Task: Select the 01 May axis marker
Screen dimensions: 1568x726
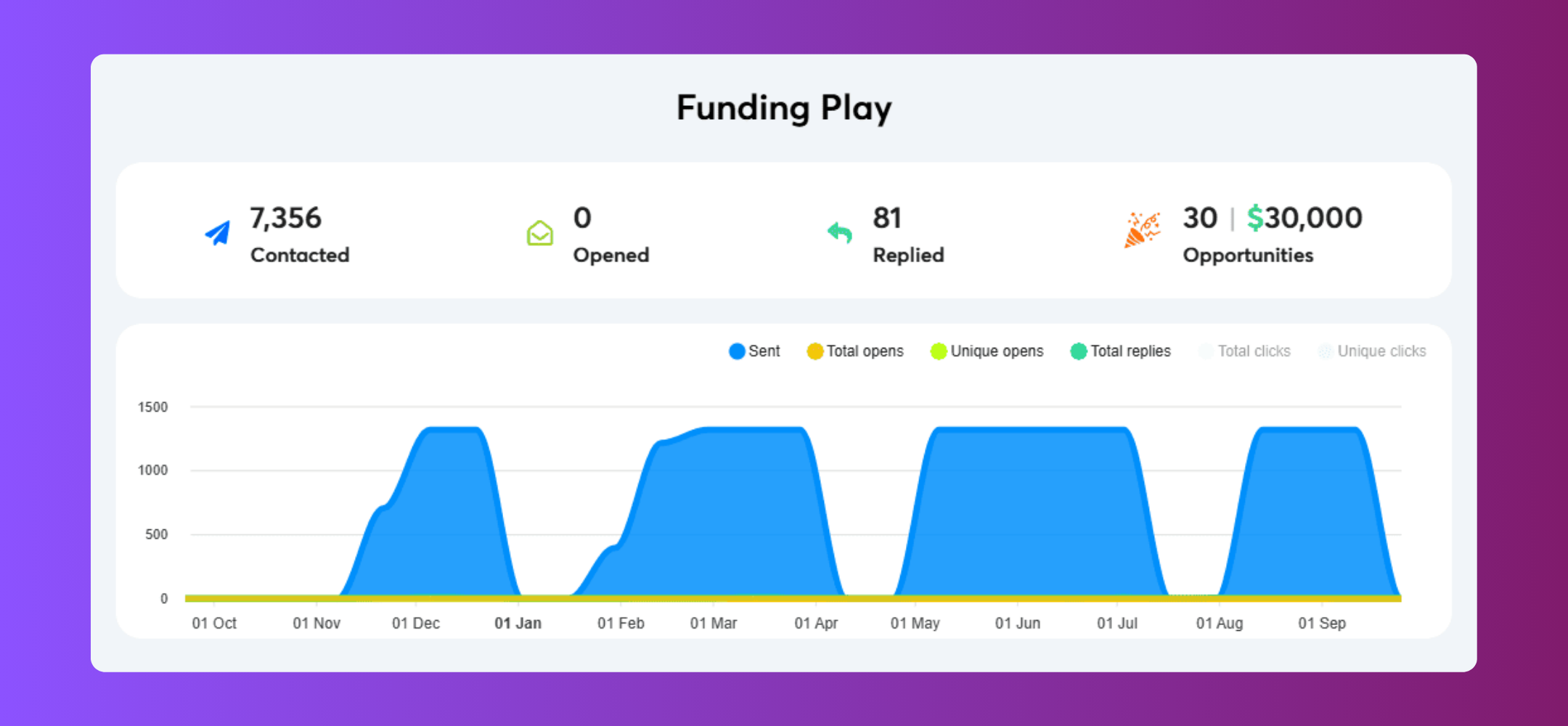Action: (x=915, y=623)
